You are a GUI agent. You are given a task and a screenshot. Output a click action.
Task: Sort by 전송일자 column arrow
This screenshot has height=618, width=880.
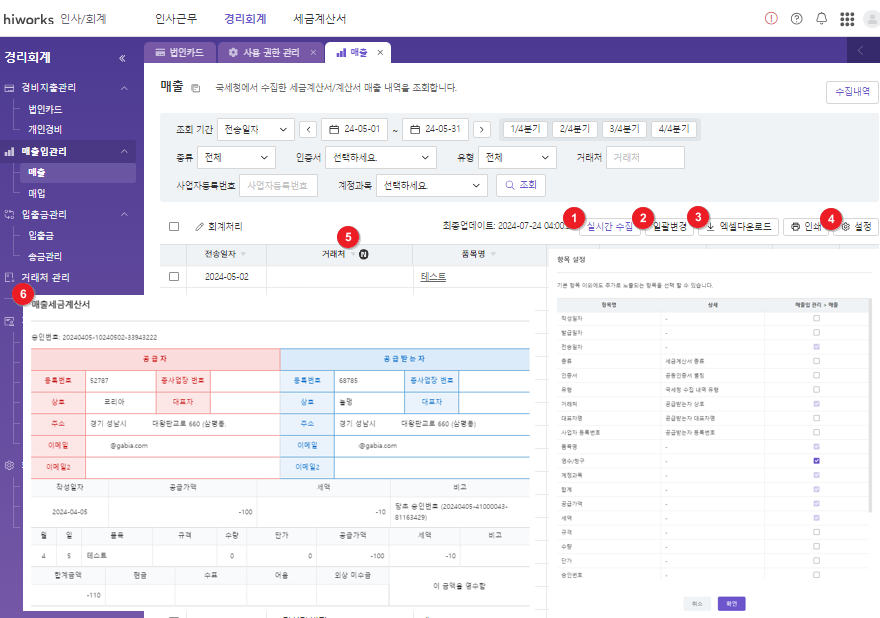(x=244, y=254)
